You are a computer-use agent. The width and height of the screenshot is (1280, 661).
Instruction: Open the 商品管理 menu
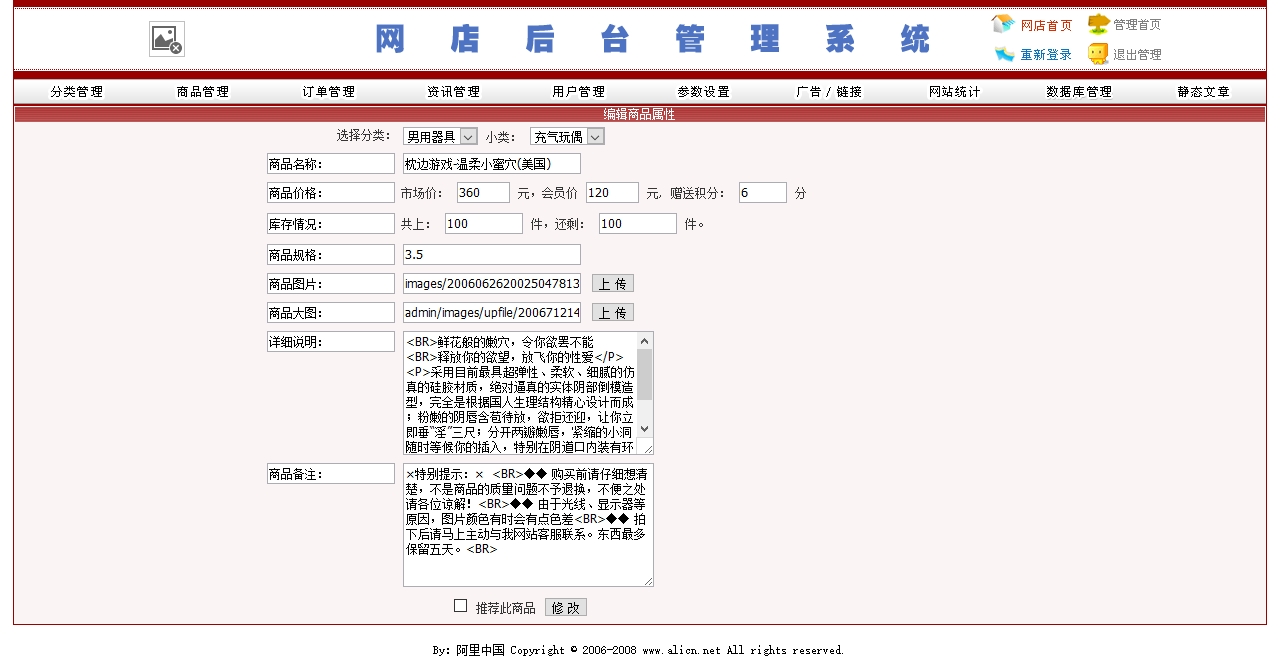point(203,92)
